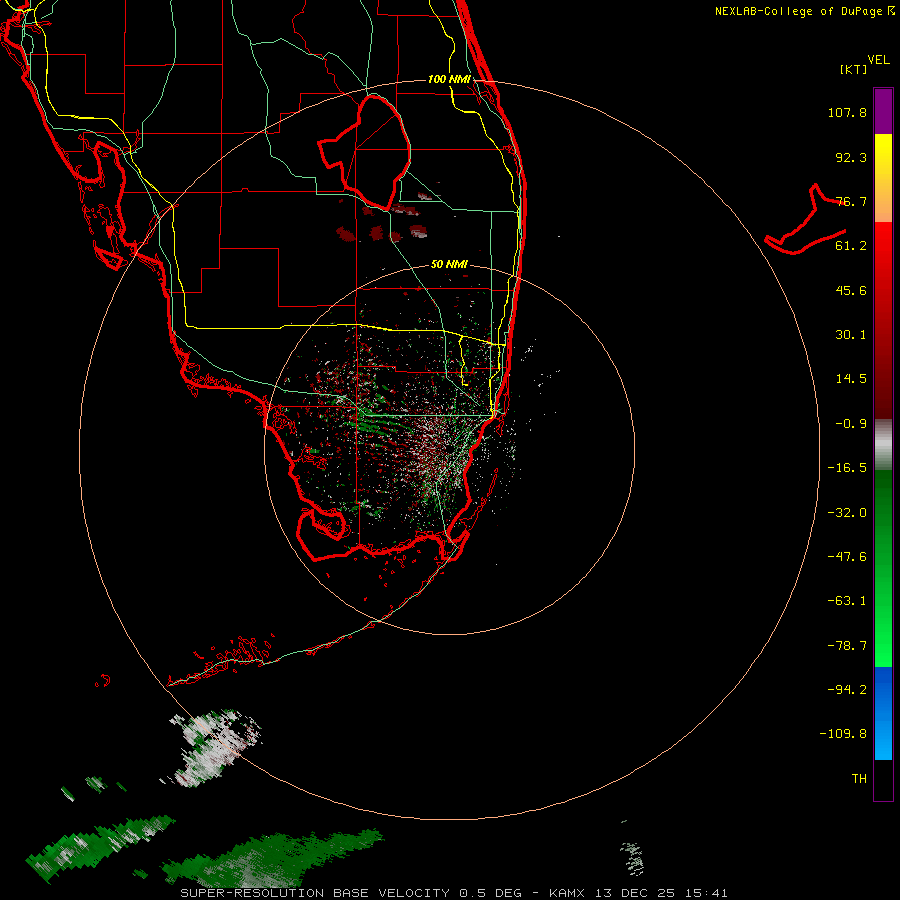Click the white-gray echo cluster beyond southwest range ring
This screenshot has height=900, width=900.
211,749
